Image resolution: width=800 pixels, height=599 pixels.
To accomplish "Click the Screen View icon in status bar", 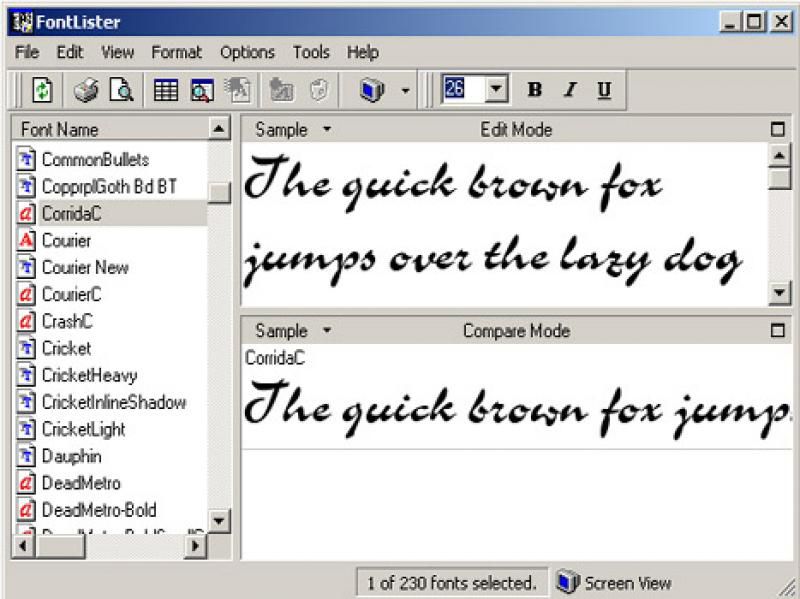I will click(568, 582).
